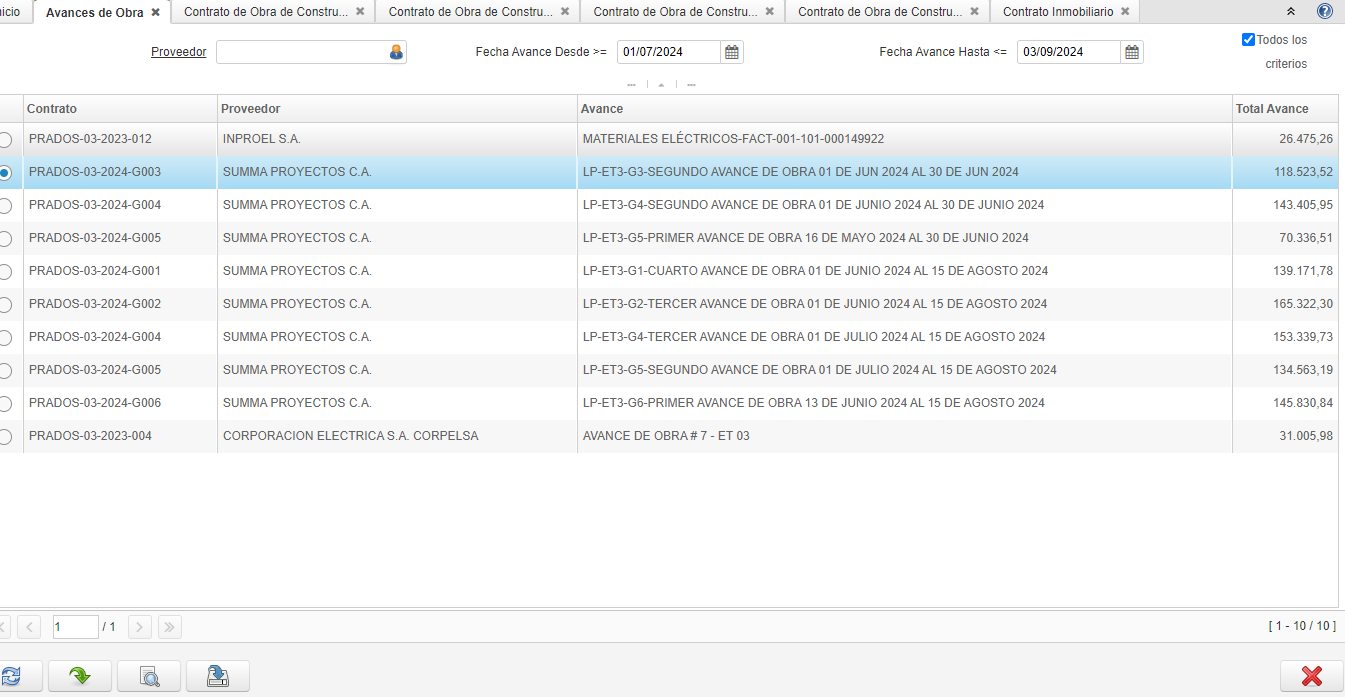The height and width of the screenshot is (697, 1345).
Task: Open calendar for Fecha Avance Hasta
Action: pos(1132,52)
